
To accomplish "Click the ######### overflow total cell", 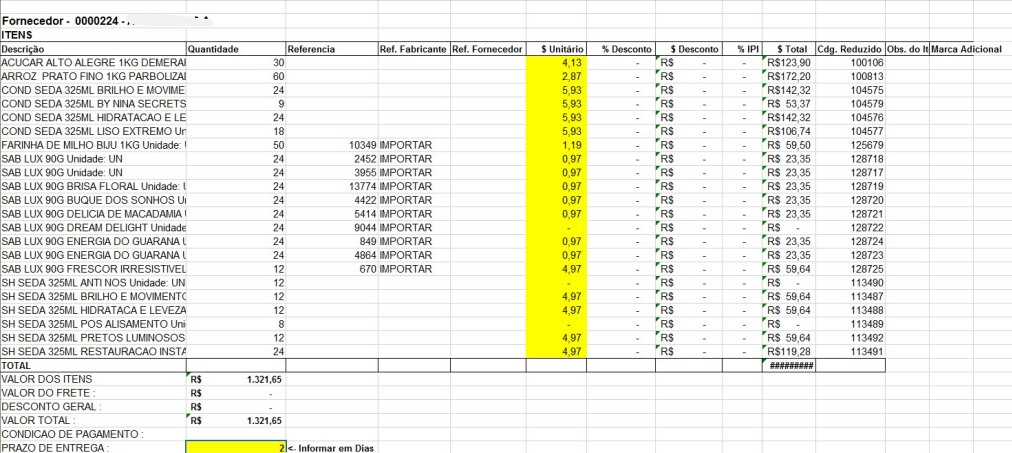I will 789,365.
